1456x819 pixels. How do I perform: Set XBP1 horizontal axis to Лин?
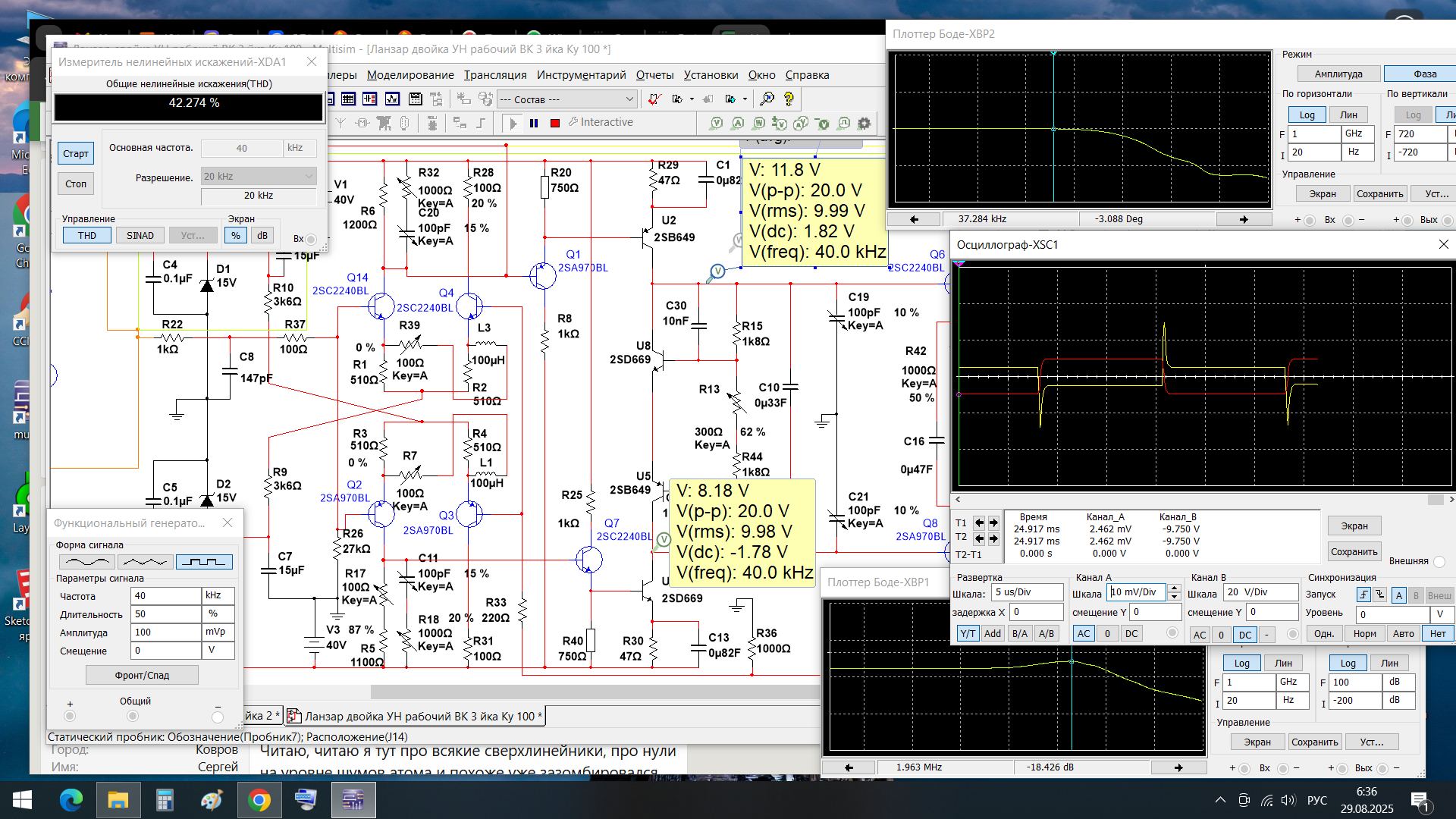point(1283,664)
